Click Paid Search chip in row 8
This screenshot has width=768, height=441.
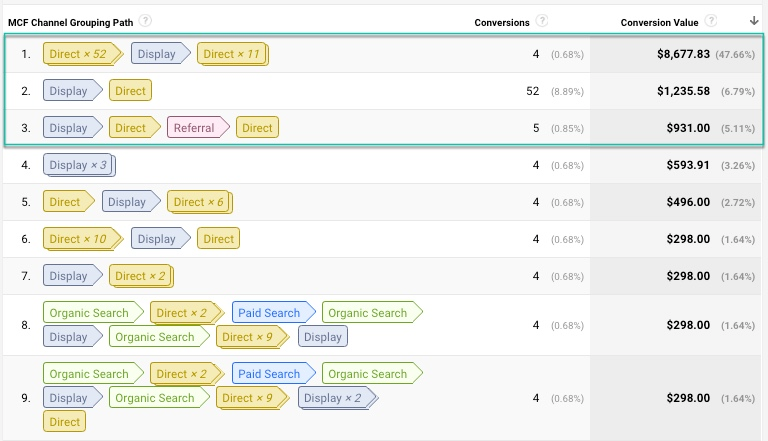[x=273, y=313]
